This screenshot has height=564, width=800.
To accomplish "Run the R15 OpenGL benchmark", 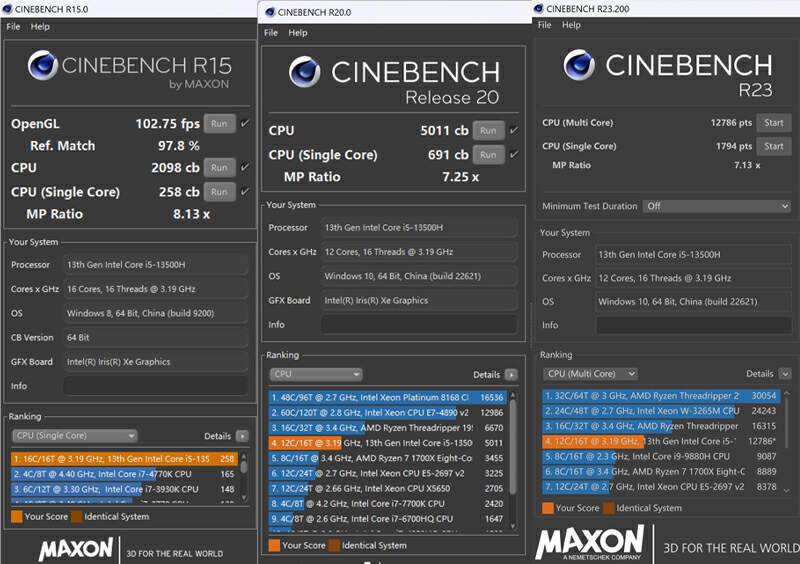I will click(x=220, y=125).
